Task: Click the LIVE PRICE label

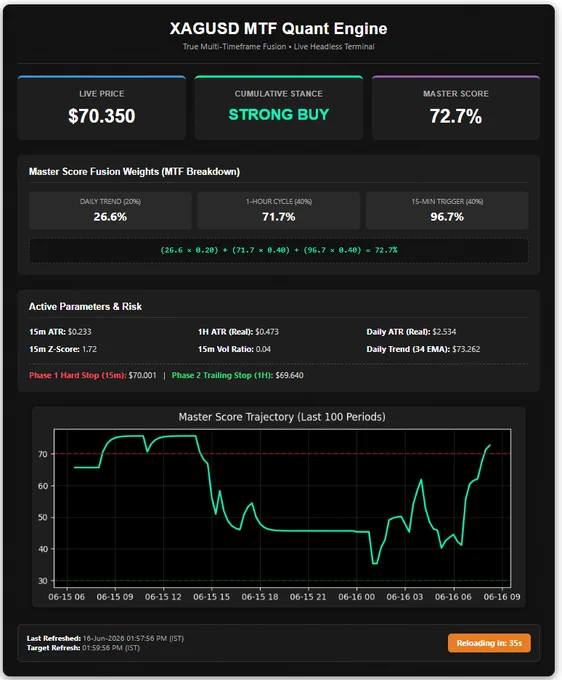Action: [x=101, y=94]
